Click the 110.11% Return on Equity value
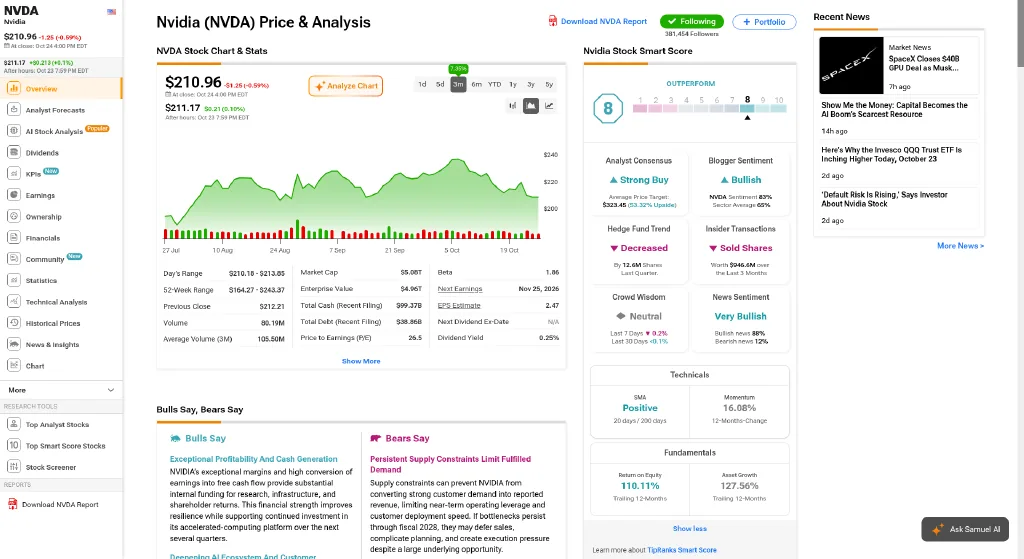The image size is (1024, 559). pyautogui.click(x=640, y=486)
